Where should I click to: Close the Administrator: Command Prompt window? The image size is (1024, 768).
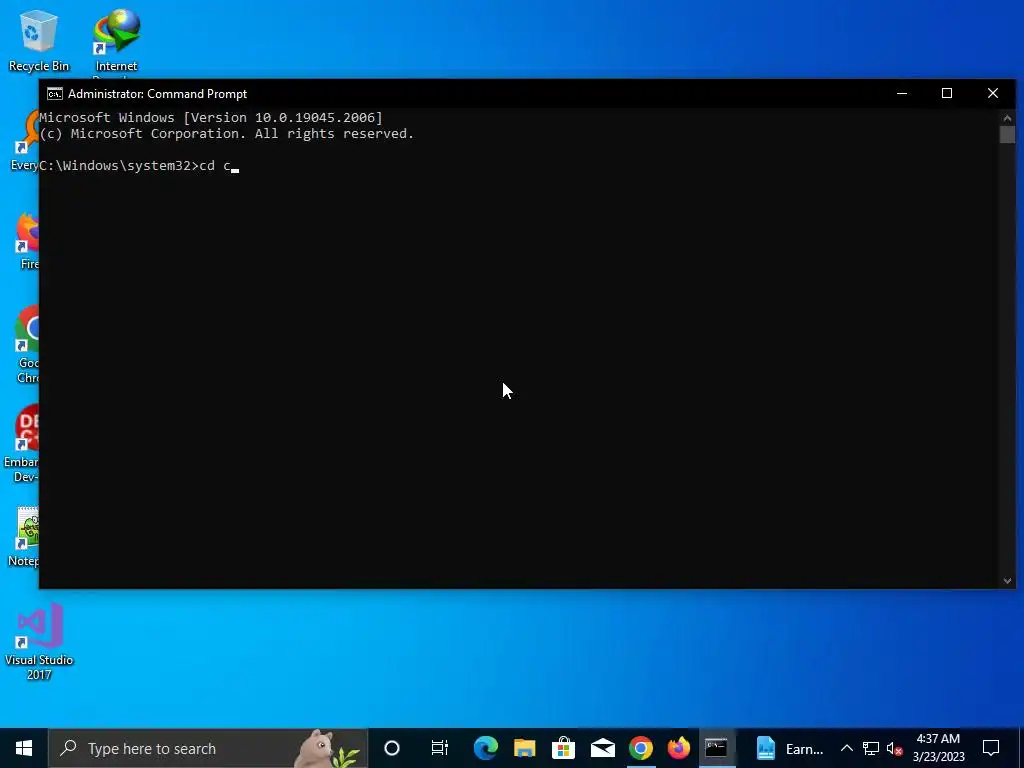pyautogui.click(x=993, y=93)
